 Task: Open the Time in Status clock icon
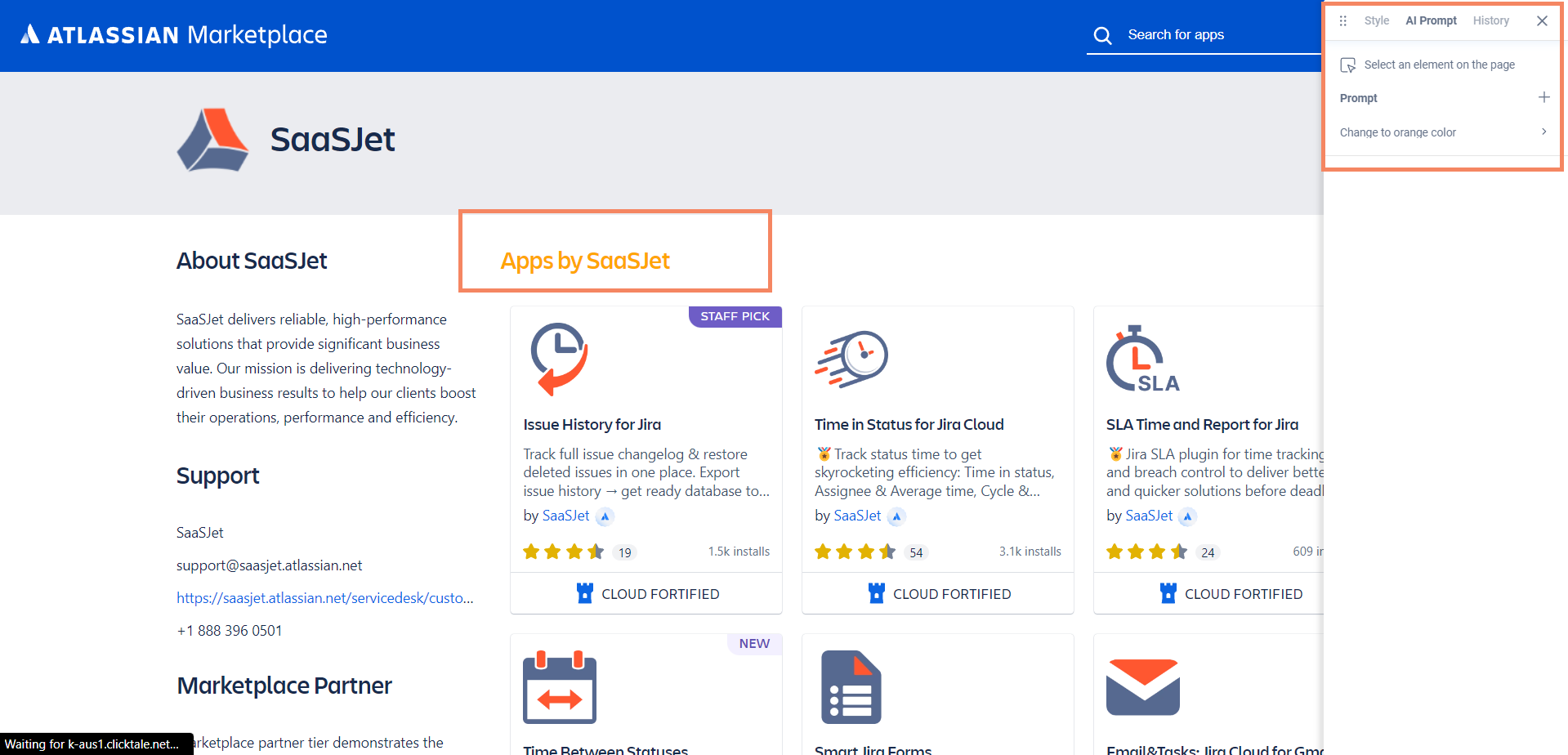pos(851,359)
